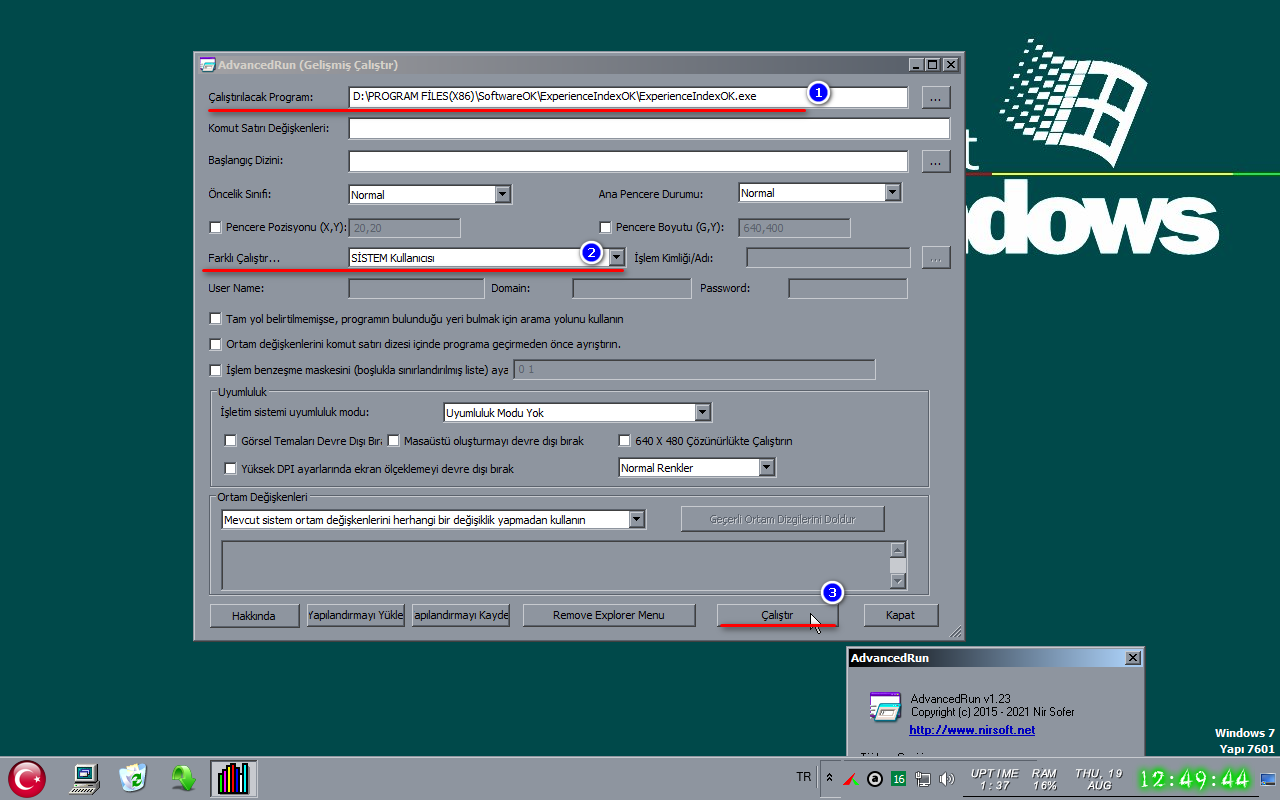The width and height of the screenshot is (1280, 800).
Task: Click the AdvancedRun title bar icon
Action: click(x=207, y=64)
